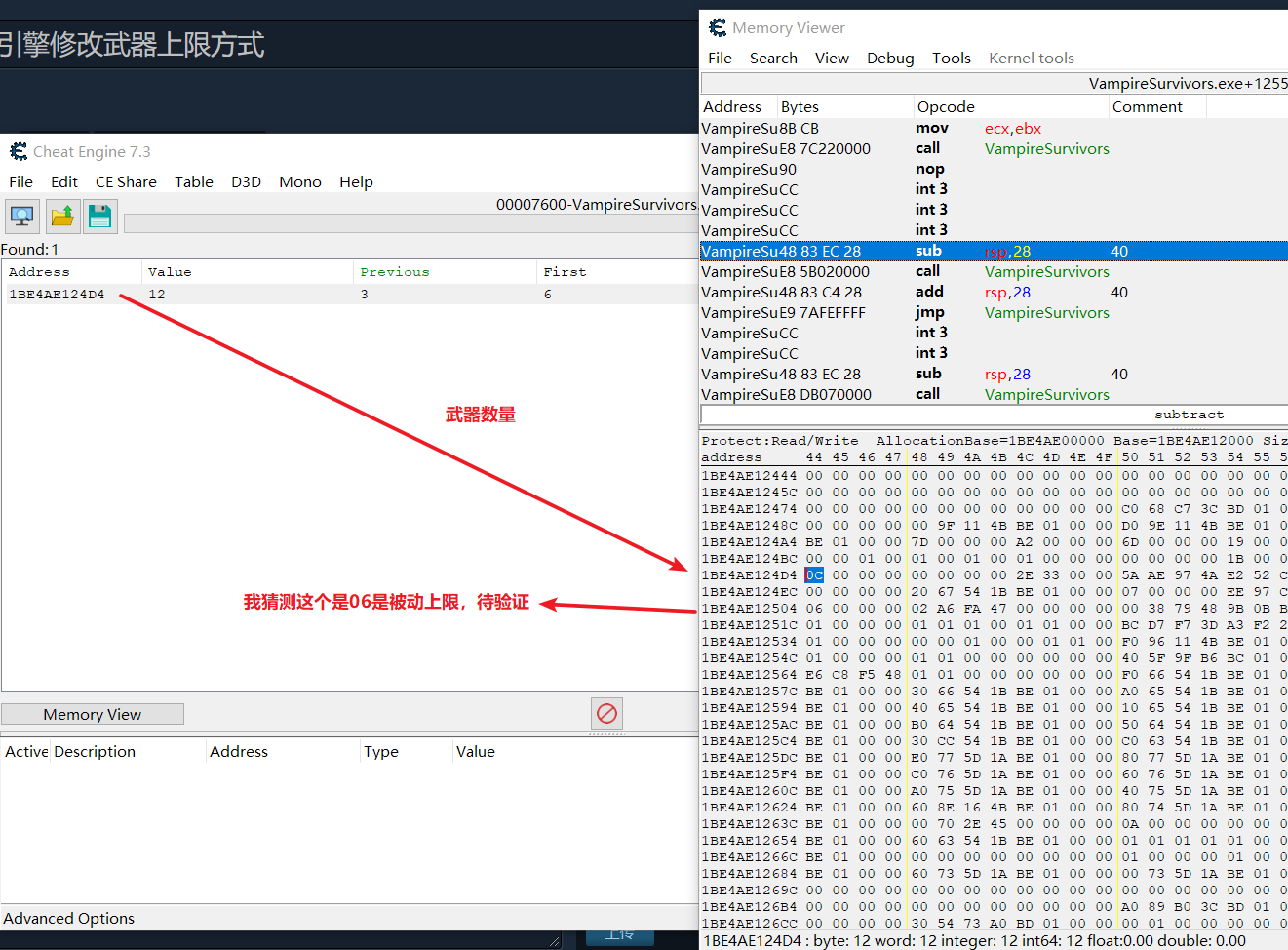
Task: Click the highlighted 0C byte in hex view
Action: click(814, 574)
